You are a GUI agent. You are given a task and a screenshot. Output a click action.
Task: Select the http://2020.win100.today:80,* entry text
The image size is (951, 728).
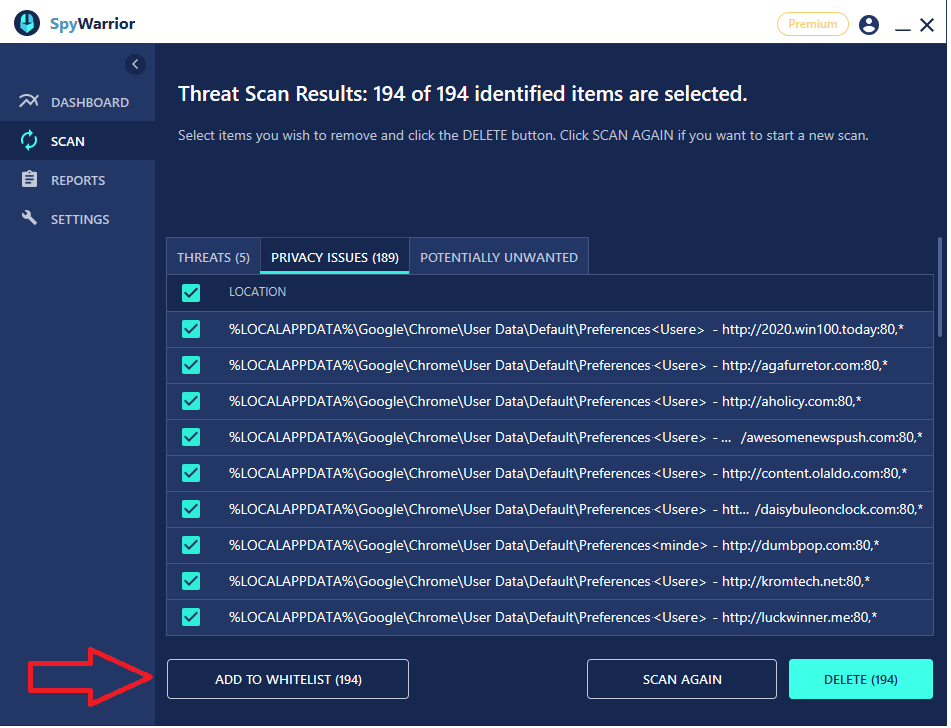click(x=813, y=329)
